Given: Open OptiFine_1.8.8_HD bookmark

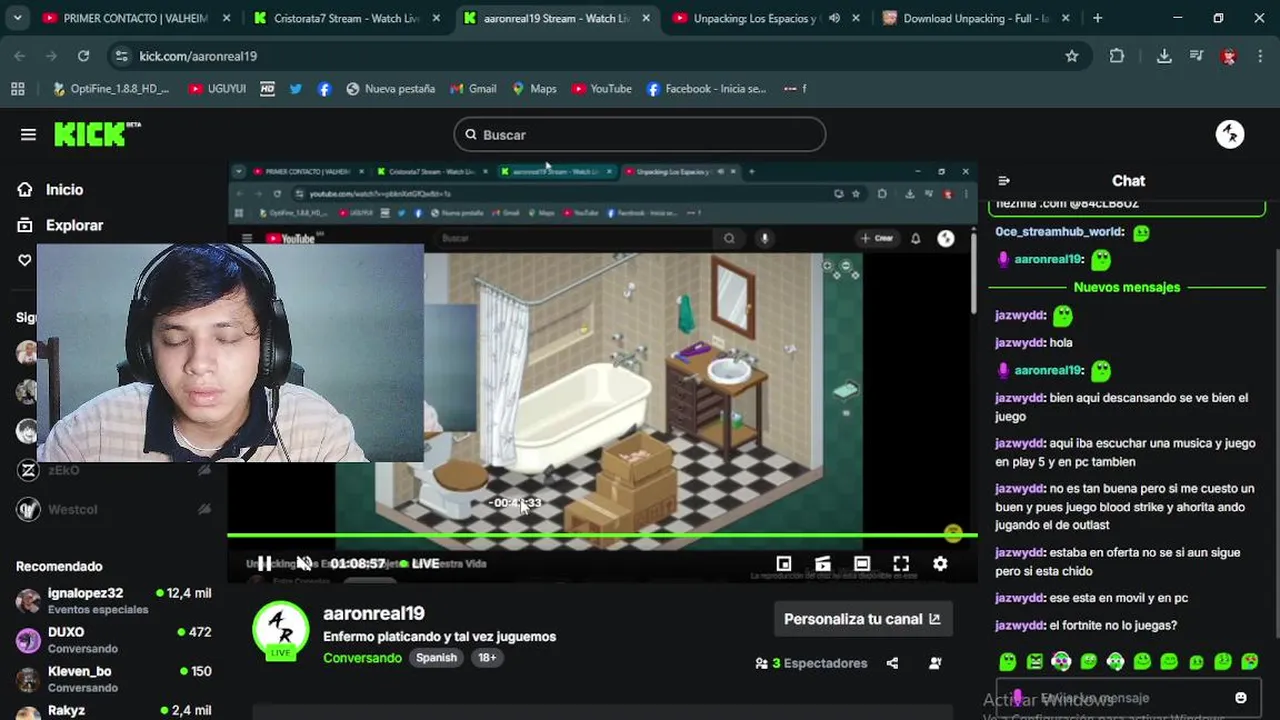Looking at the screenshot, I should pos(111,89).
